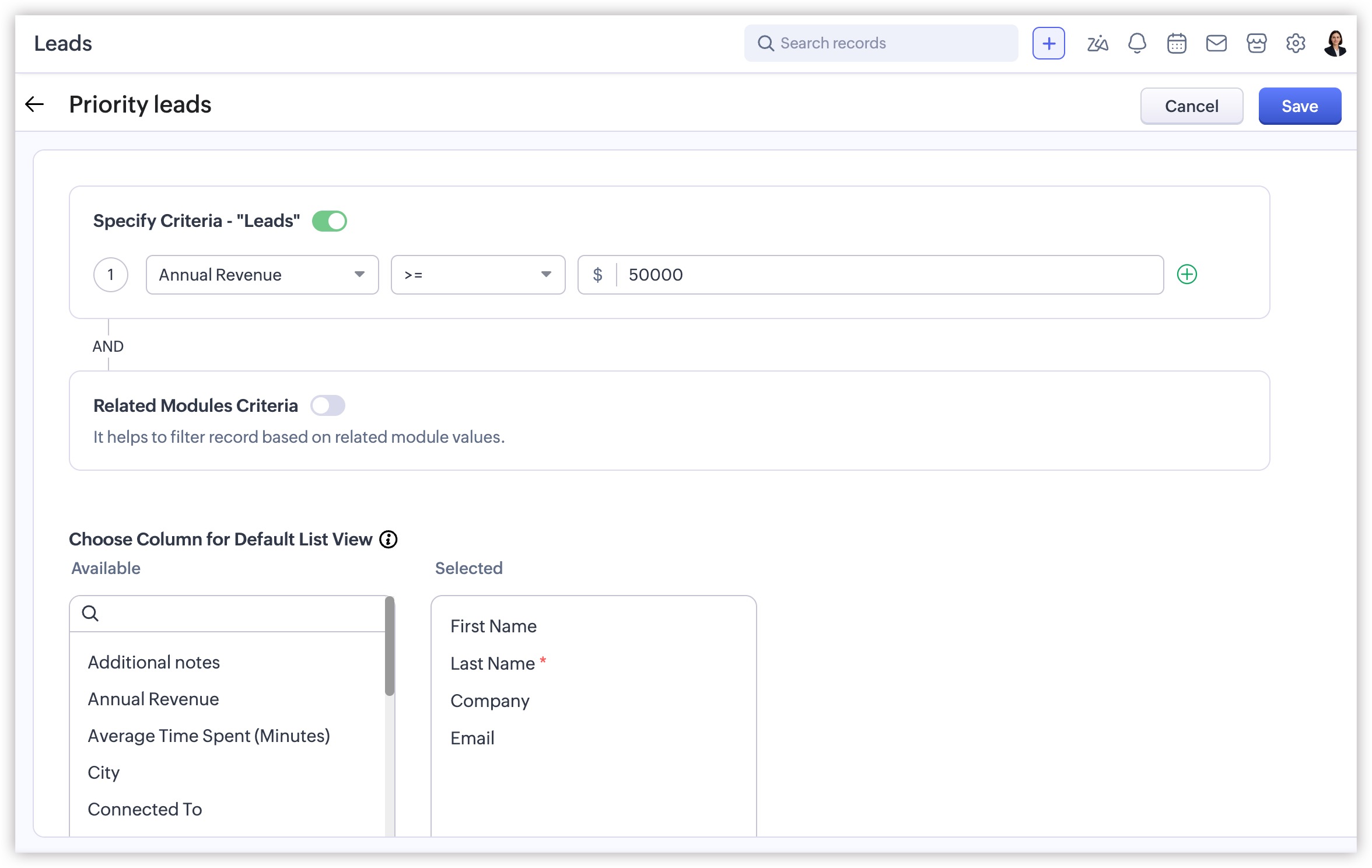1372x868 pixels.
Task: Click the back arrow beside Priority leads
Action: pyautogui.click(x=35, y=104)
